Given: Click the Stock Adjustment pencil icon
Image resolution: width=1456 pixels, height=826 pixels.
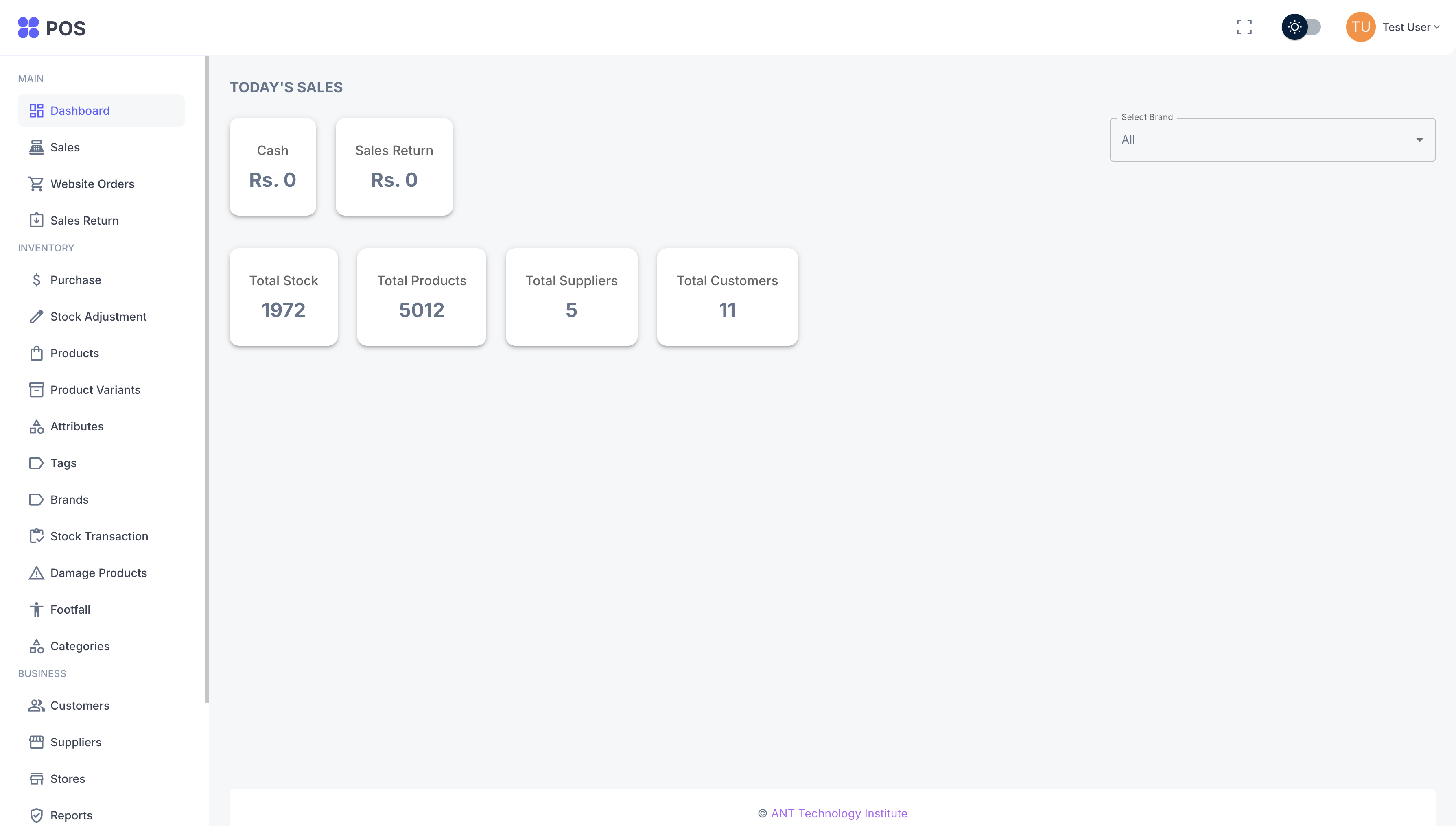Looking at the screenshot, I should tap(36, 317).
